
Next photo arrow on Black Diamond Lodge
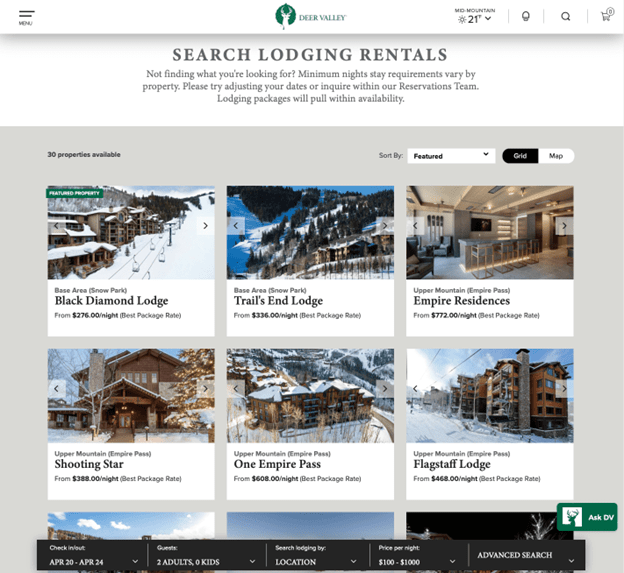click(205, 226)
